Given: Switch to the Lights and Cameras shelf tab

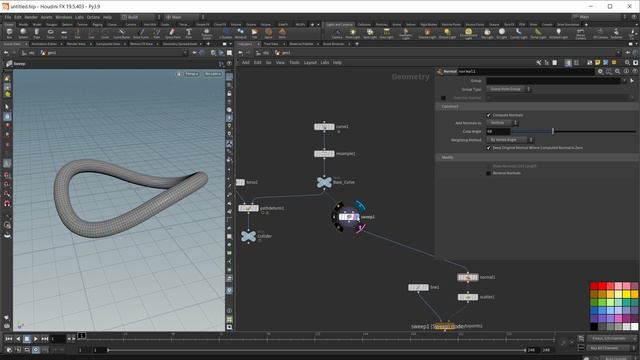Looking at the screenshot, I should (x=340, y=24).
